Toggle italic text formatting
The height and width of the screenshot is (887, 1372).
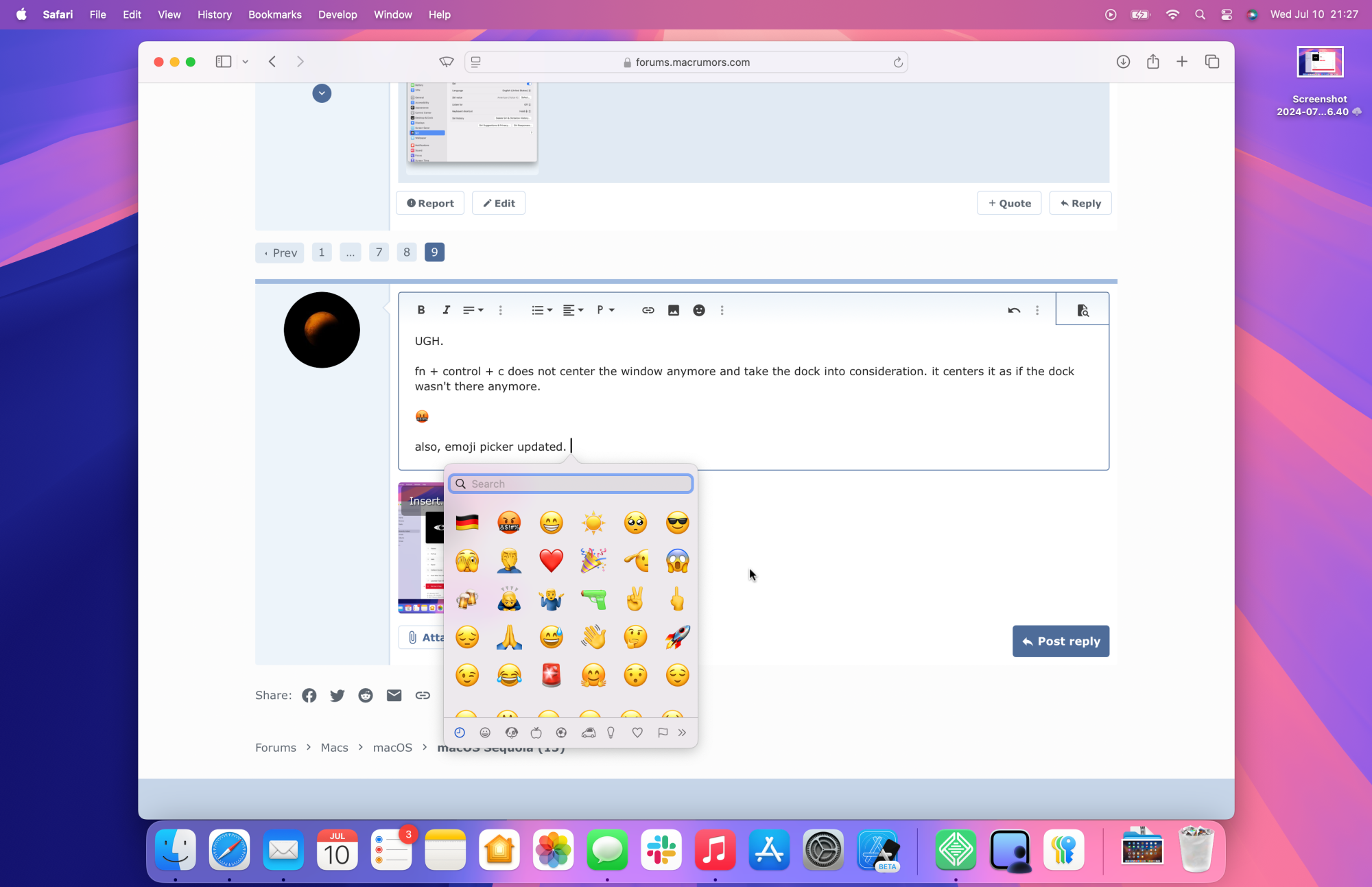pos(446,310)
